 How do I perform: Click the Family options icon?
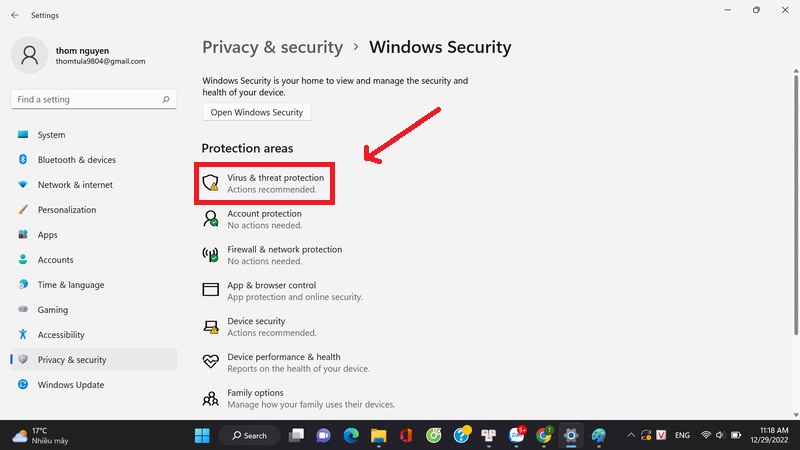[x=210, y=398]
